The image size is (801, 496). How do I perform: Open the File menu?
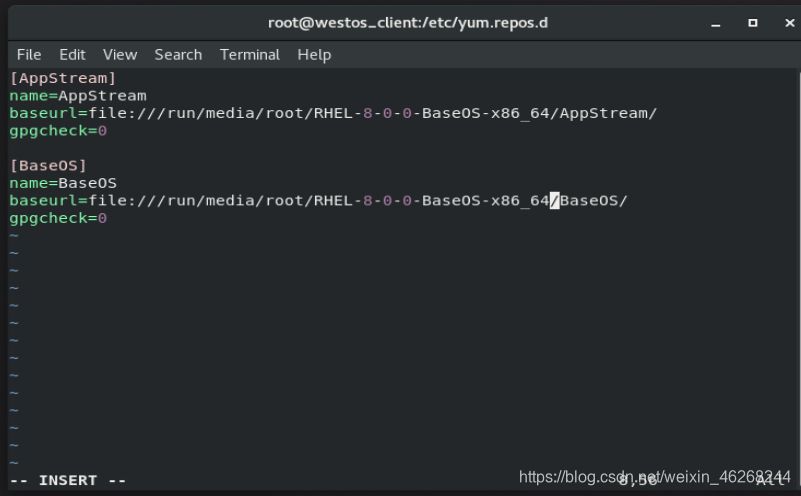point(29,55)
